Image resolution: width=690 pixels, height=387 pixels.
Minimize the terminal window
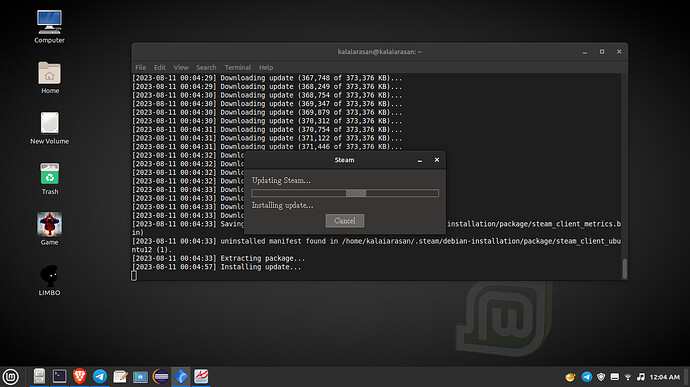(585, 52)
